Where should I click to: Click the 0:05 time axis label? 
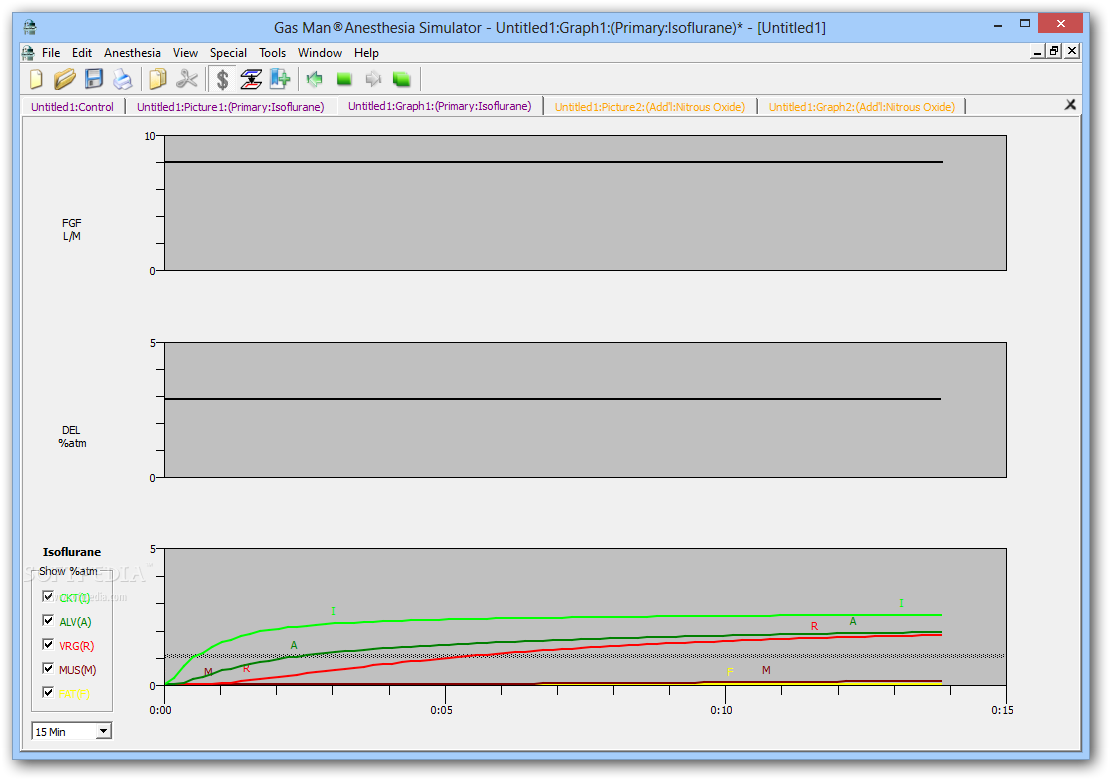tap(442, 710)
